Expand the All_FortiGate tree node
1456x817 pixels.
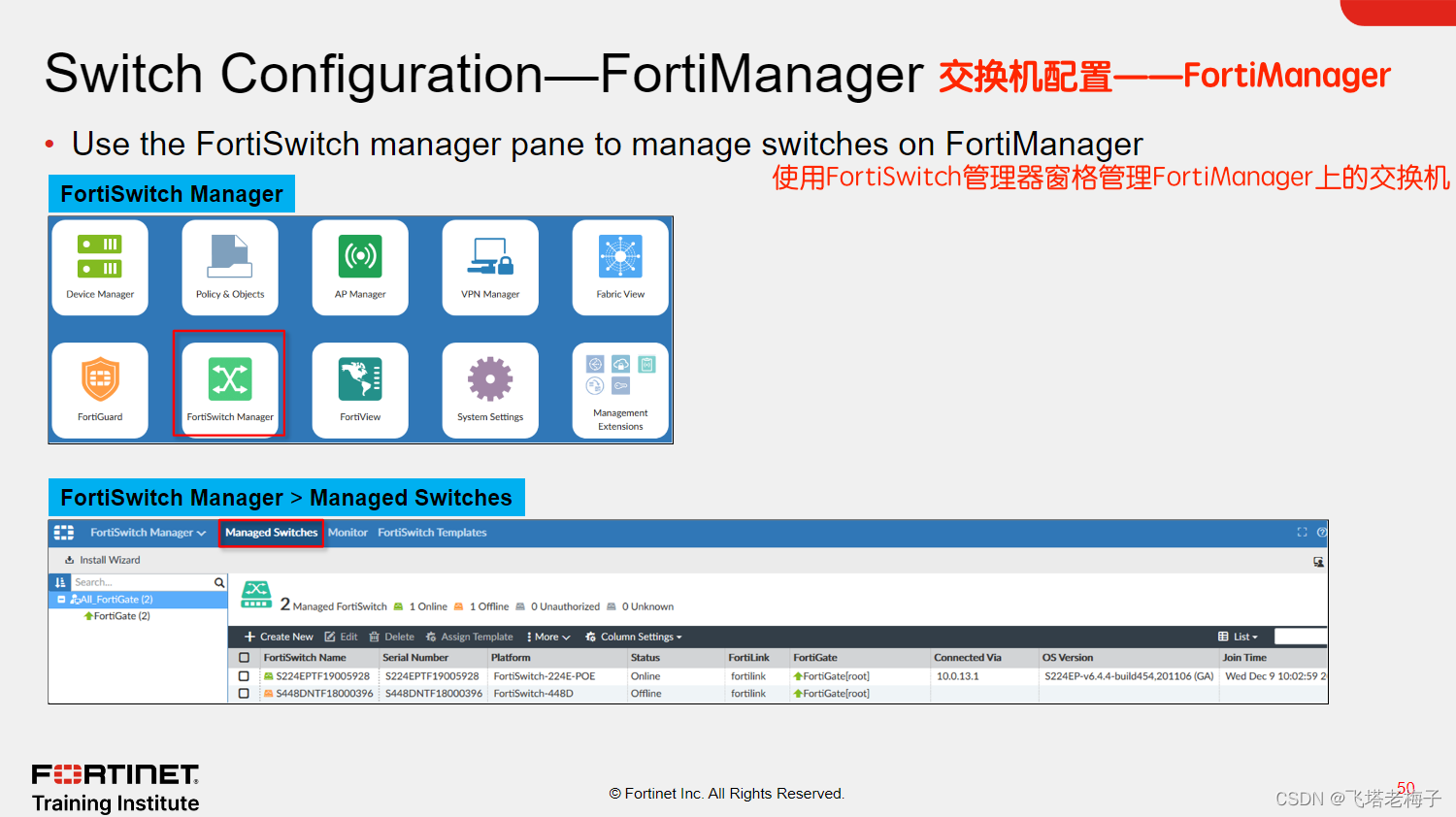click(60, 600)
